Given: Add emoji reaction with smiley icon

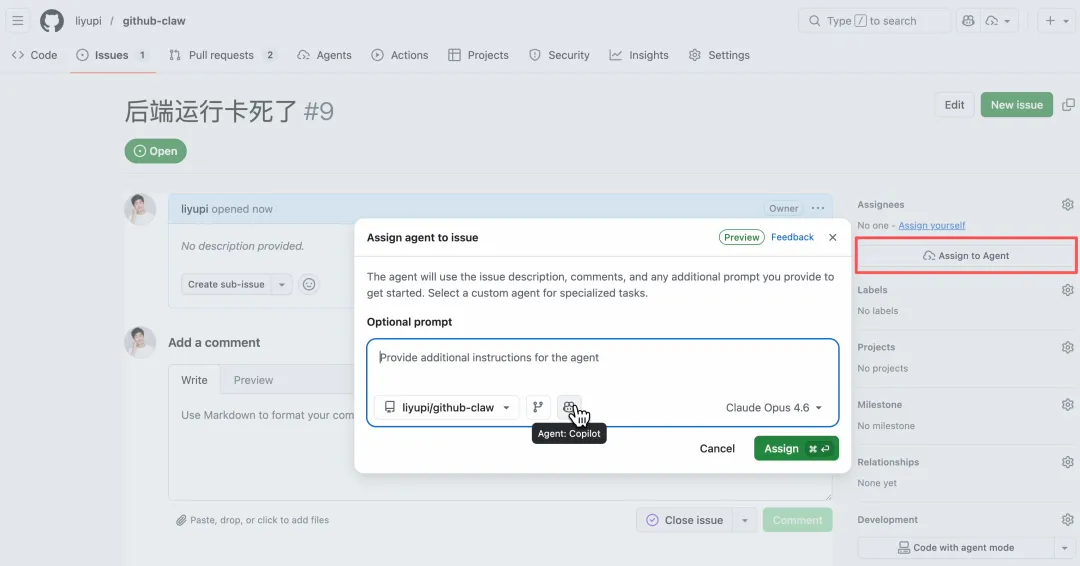Looking at the screenshot, I should (x=309, y=284).
